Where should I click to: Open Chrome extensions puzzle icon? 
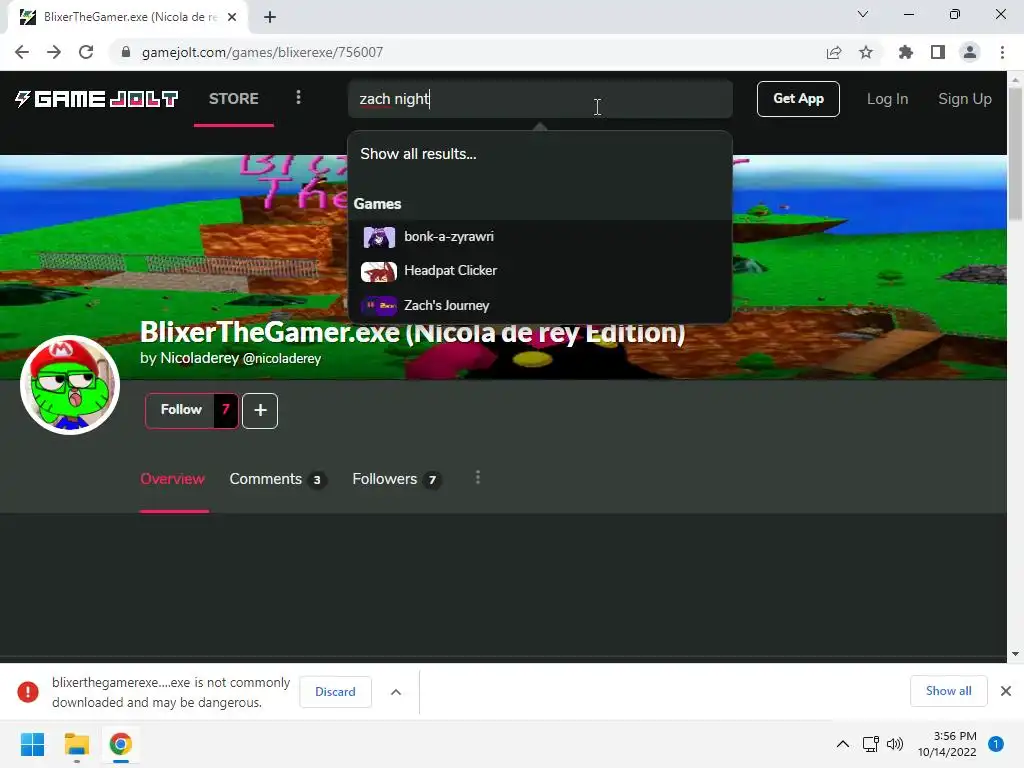point(906,52)
